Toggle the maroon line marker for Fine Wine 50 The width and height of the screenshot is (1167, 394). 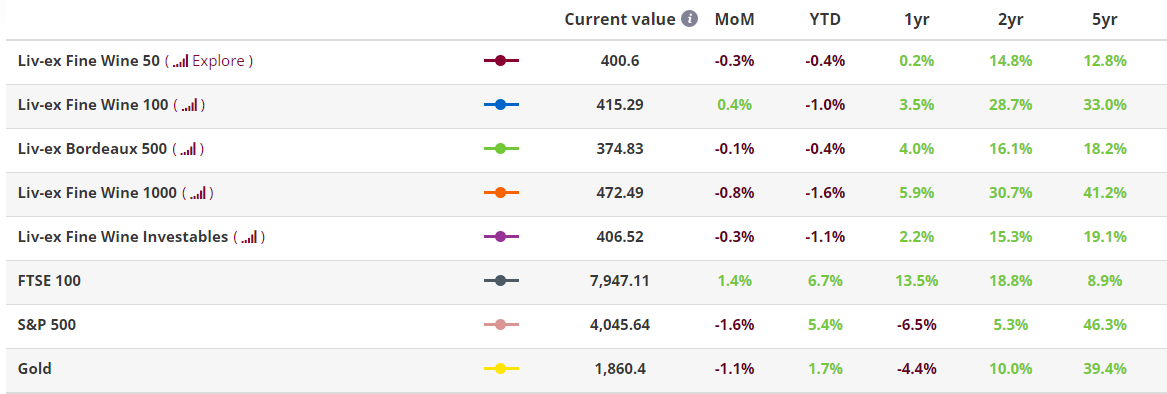501,61
